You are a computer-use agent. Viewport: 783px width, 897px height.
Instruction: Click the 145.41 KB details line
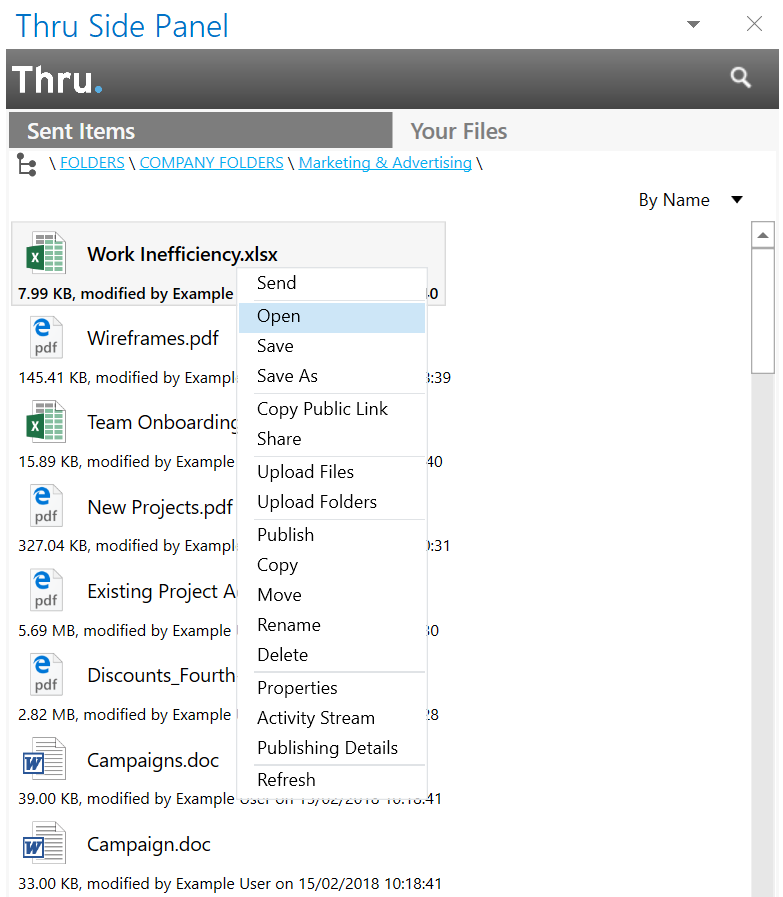click(x=127, y=378)
